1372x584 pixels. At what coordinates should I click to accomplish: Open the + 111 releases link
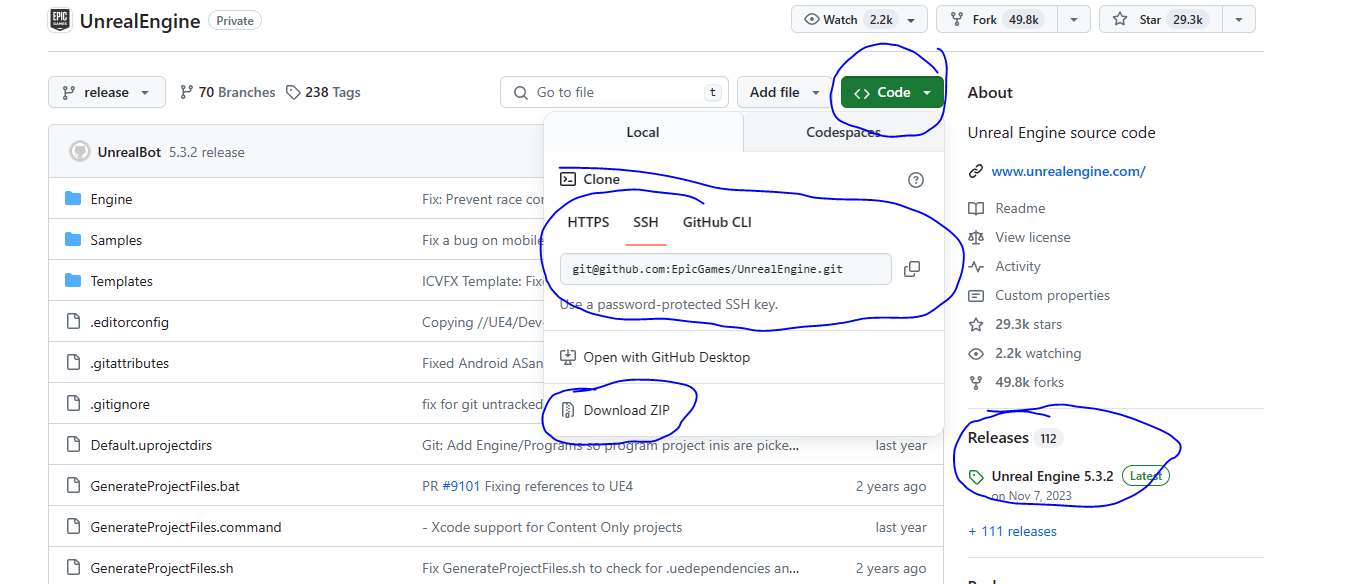[x=1012, y=531]
